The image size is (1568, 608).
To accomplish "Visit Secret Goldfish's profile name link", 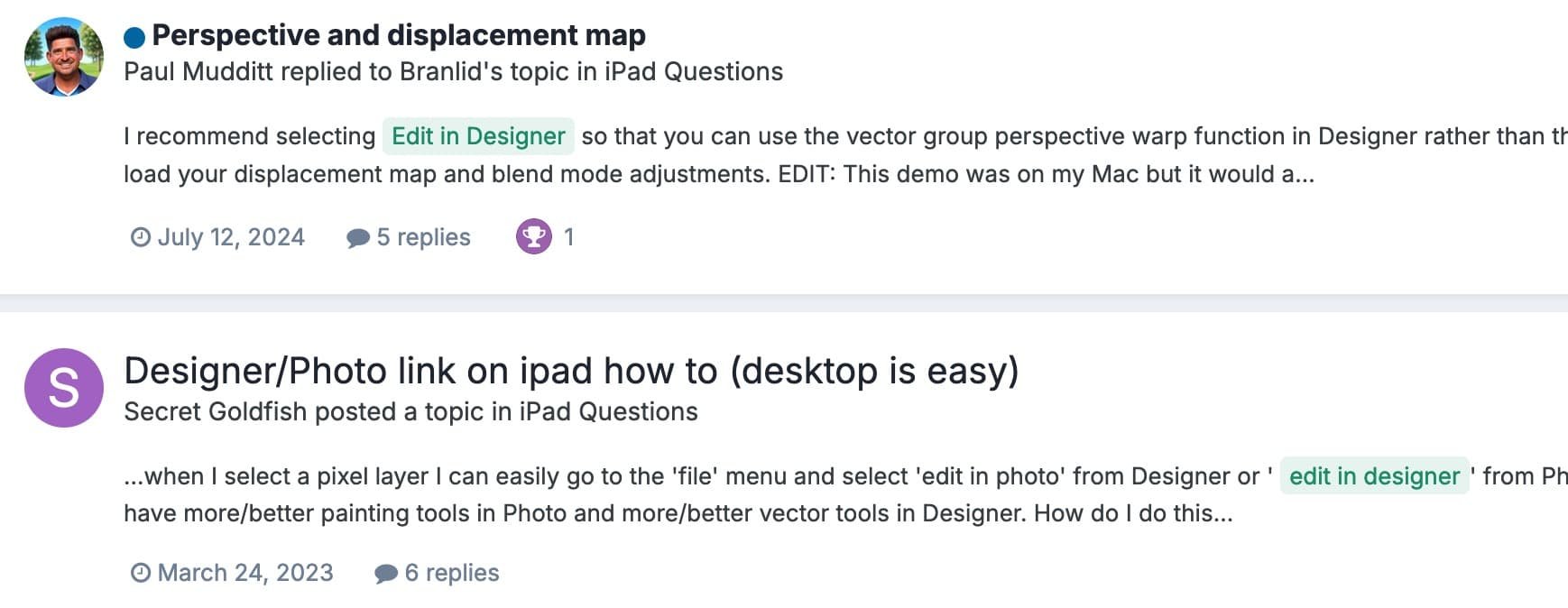I will coord(216,411).
